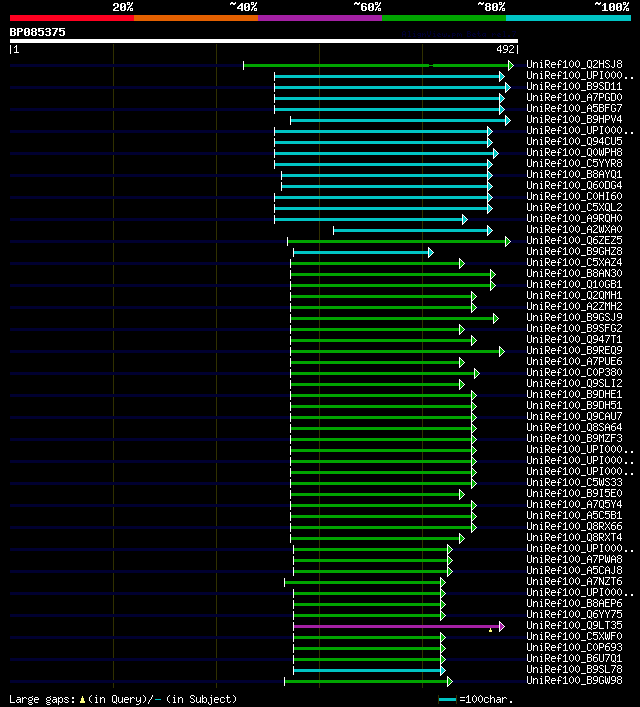This screenshot has height=707, width=640.
Task: Pick the UniRef100_B9DH51 hit name
Action: [574, 405]
